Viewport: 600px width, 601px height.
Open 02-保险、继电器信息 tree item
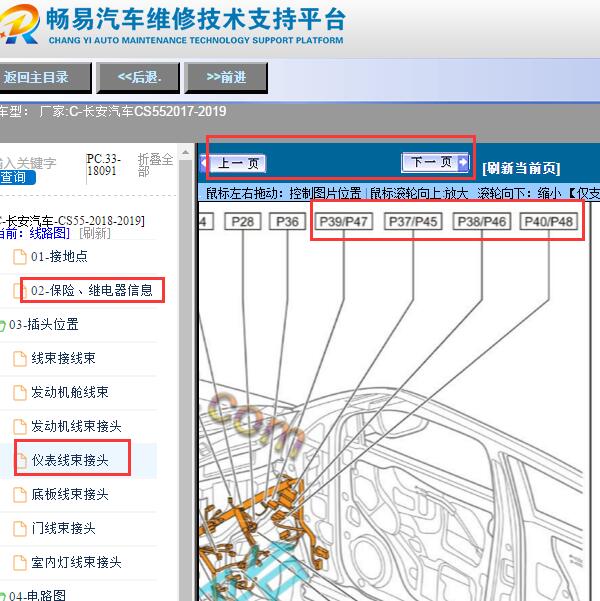[x=92, y=290]
